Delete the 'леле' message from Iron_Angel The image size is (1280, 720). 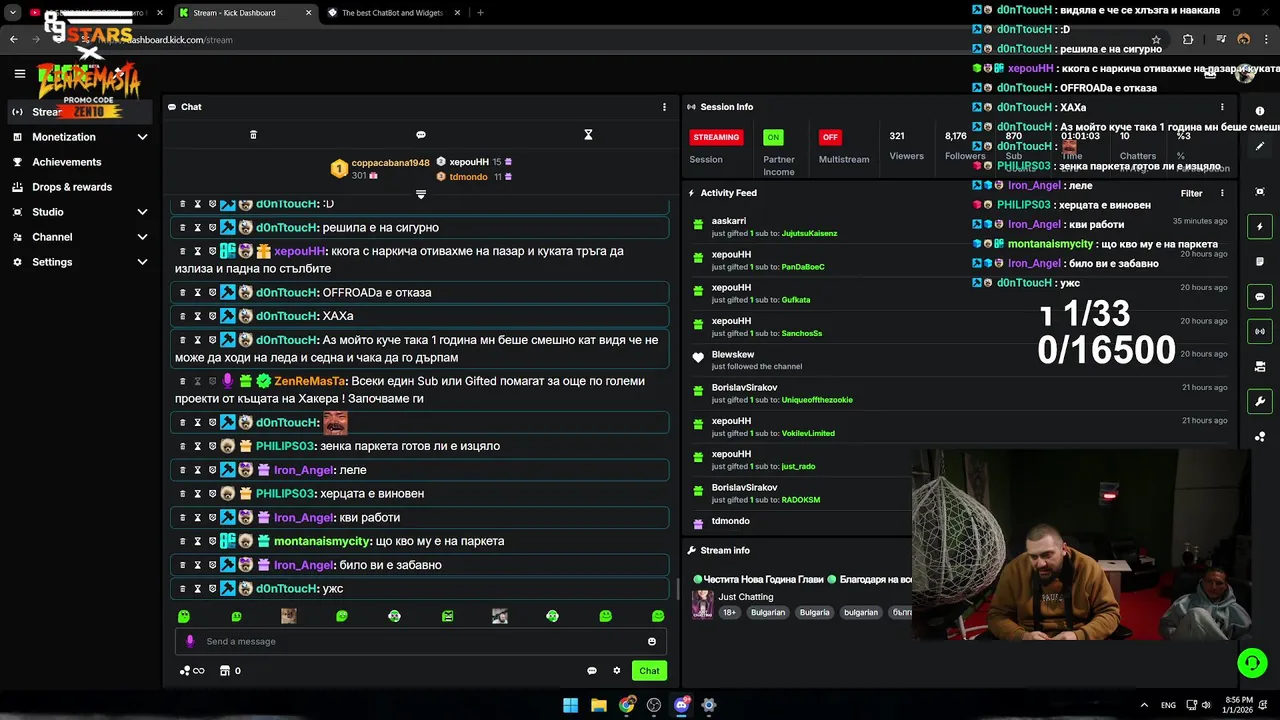pyautogui.click(x=182, y=470)
